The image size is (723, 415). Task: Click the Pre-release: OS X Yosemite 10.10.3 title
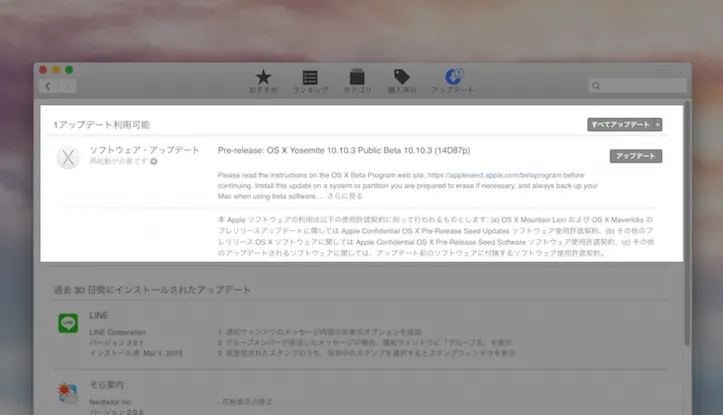coord(344,150)
